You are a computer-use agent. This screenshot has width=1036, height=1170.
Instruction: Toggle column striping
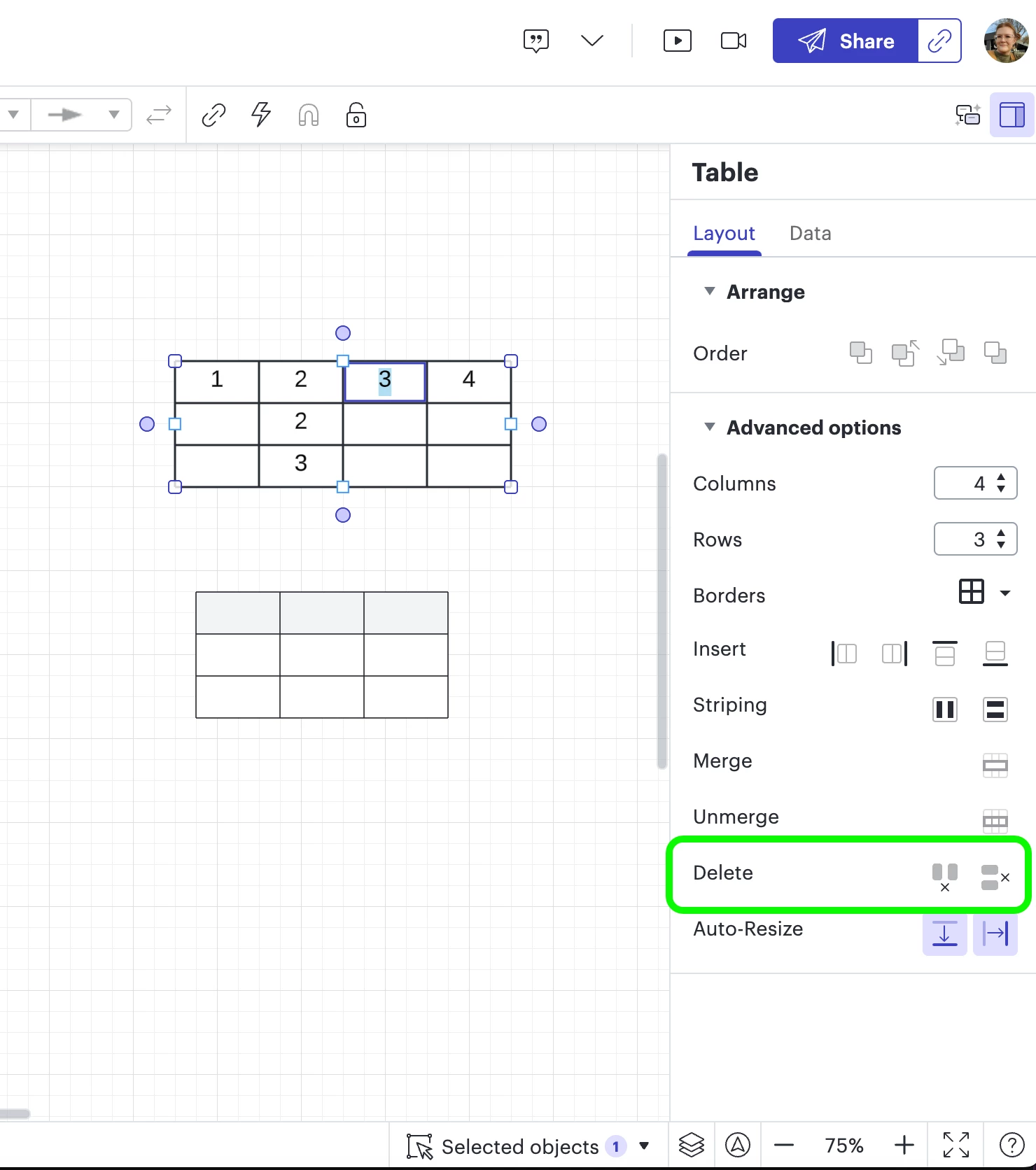click(x=944, y=709)
